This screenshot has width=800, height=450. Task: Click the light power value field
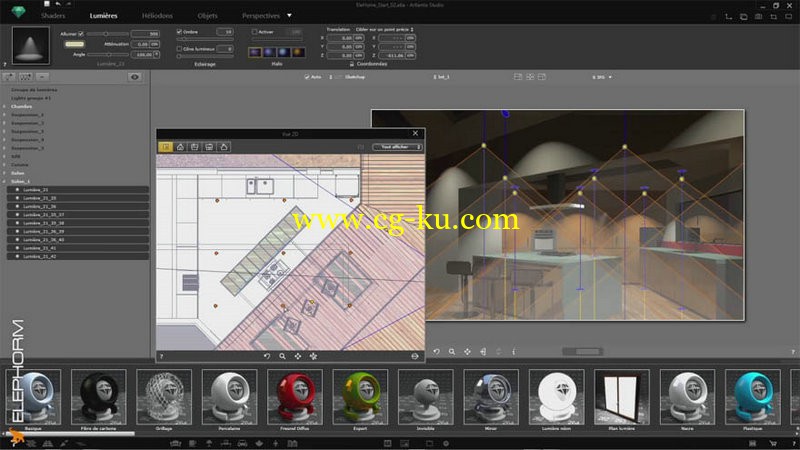[145, 34]
